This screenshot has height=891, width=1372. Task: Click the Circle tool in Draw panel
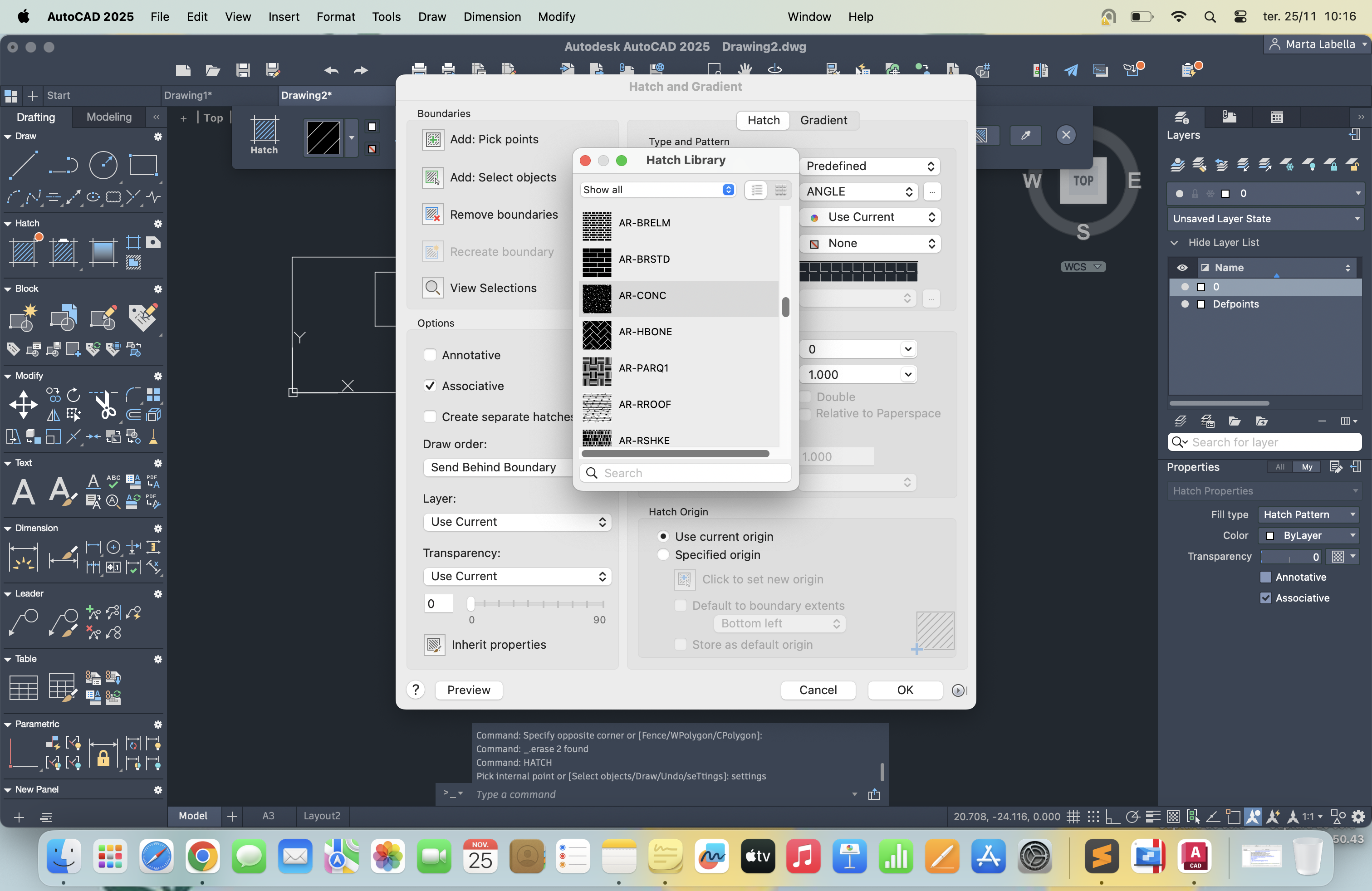coord(103,166)
